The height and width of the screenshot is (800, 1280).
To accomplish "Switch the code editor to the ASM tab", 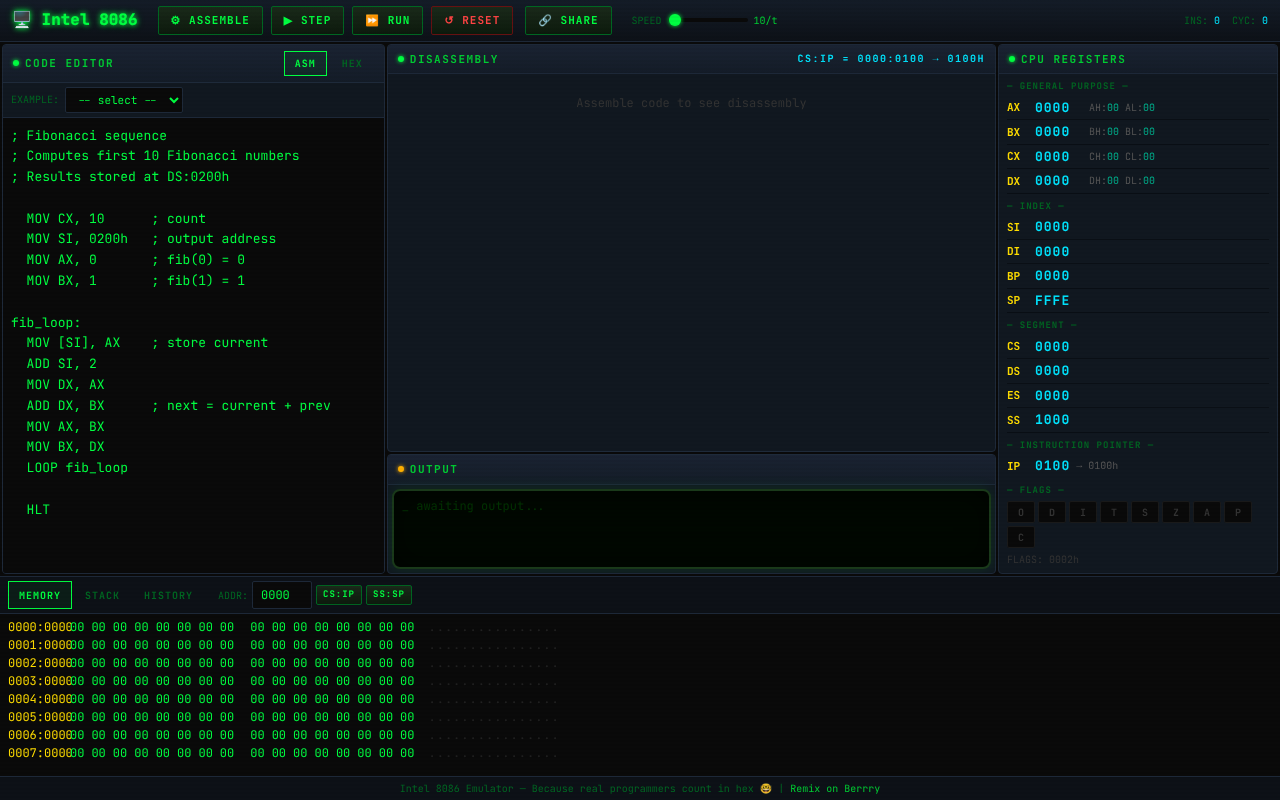I will [305, 64].
